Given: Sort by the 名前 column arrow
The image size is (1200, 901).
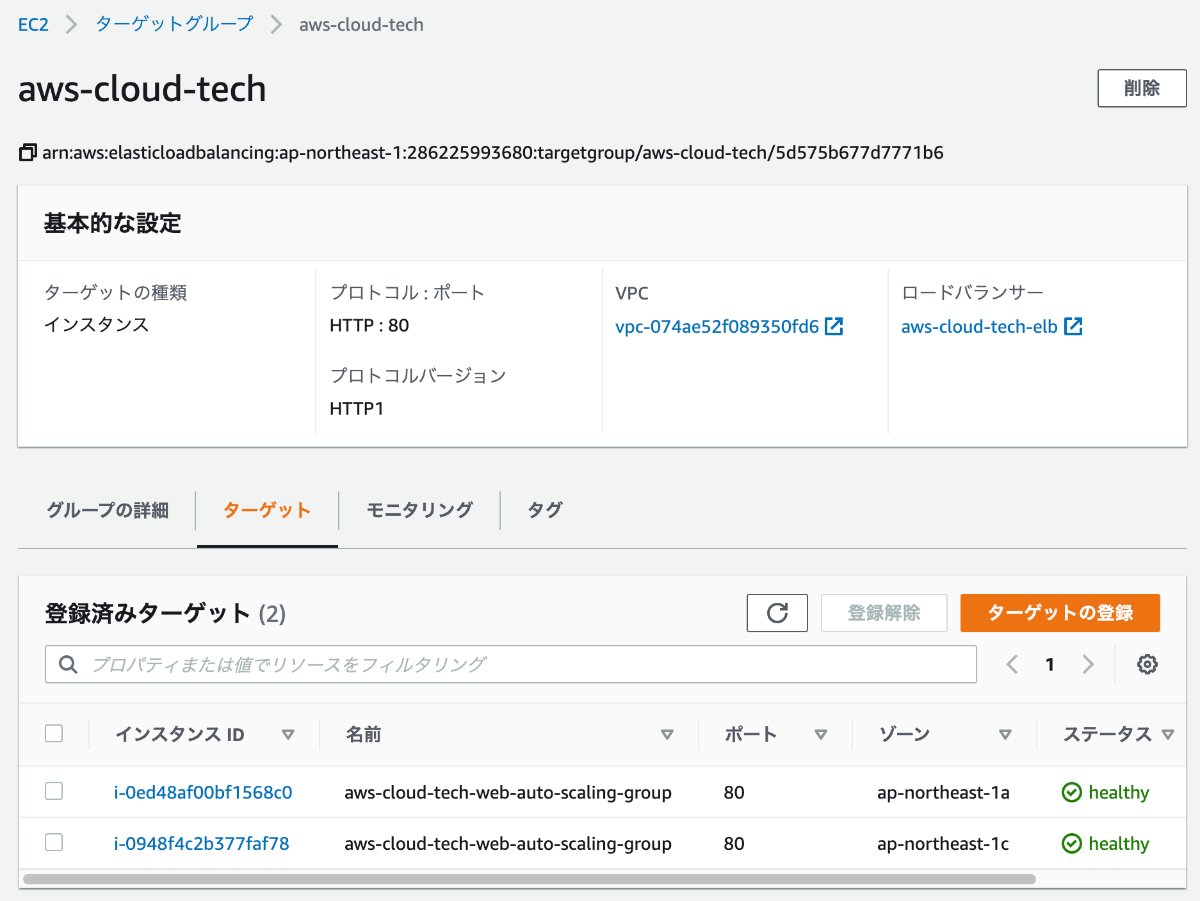Looking at the screenshot, I should (x=667, y=735).
